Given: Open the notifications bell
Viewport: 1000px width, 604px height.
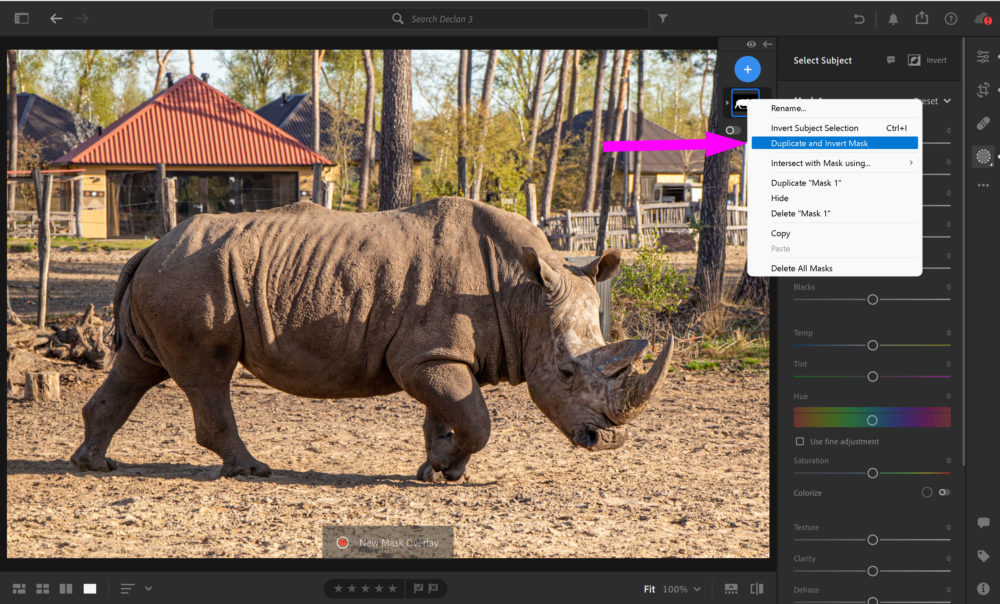Looking at the screenshot, I should (893, 18).
